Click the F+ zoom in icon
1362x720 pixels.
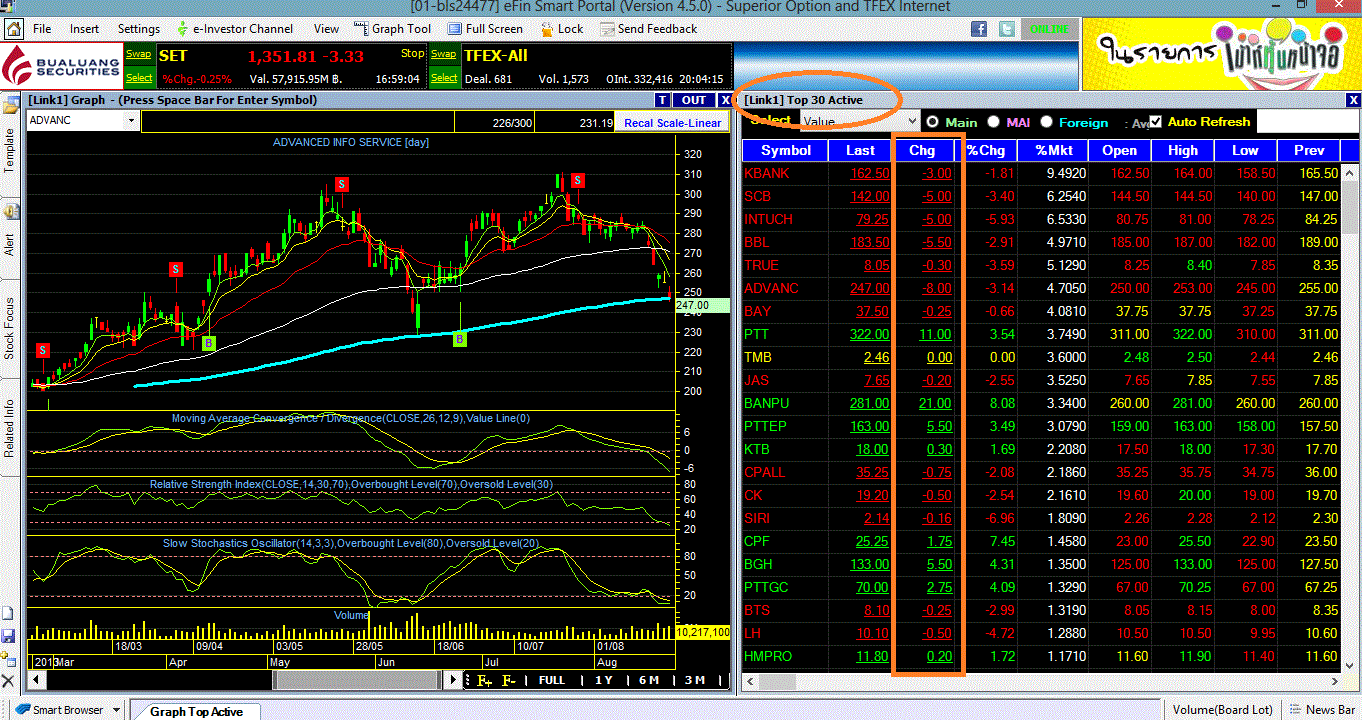485,681
